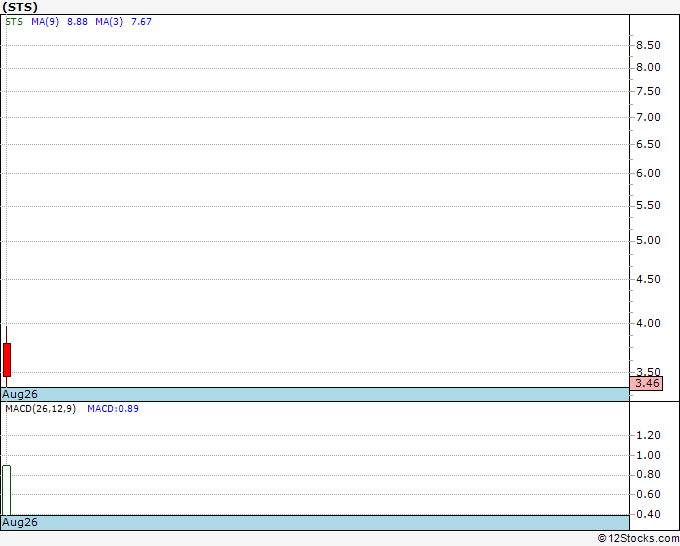This screenshot has height=546, width=680.
Task: Click the MA(3) value 7.67
Action: click(x=141, y=22)
